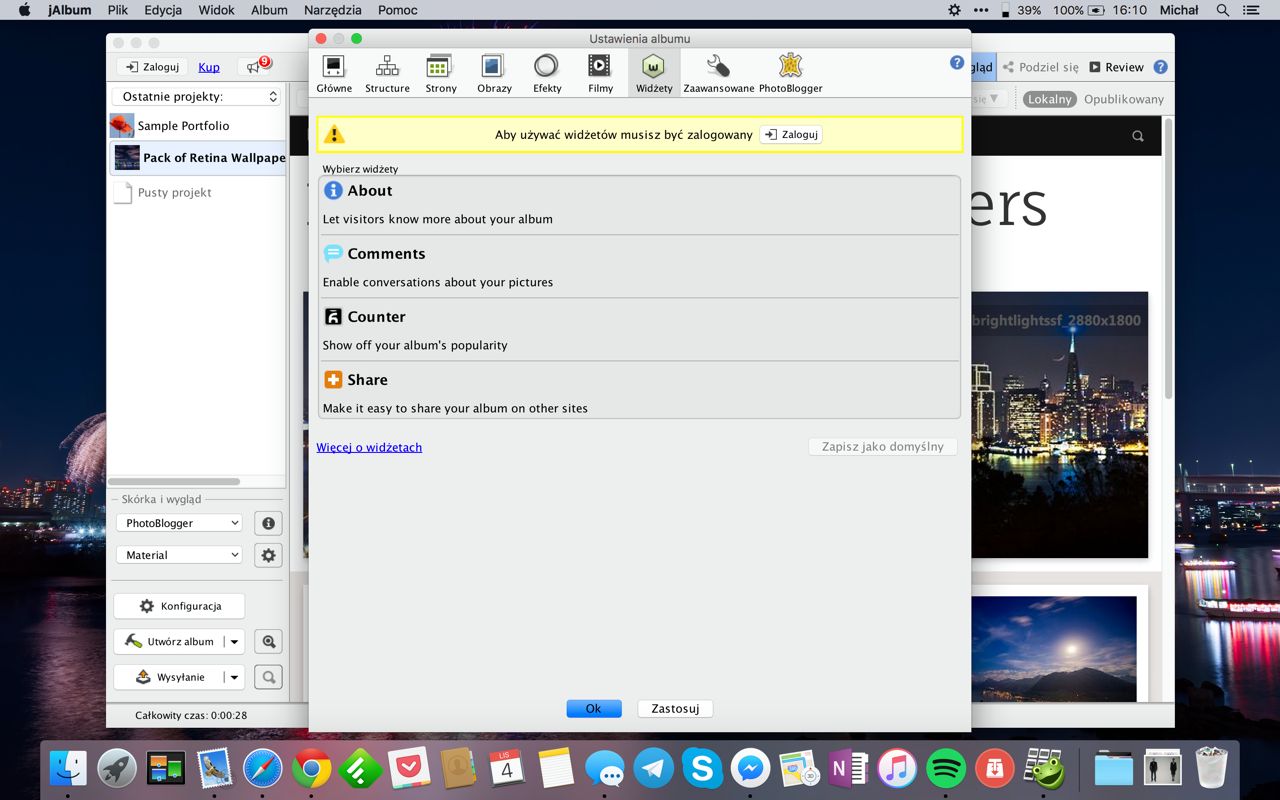Screen dimensions: 1280x800
Task: Open Spotlight search in menu bar
Action: click(1222, 10)
